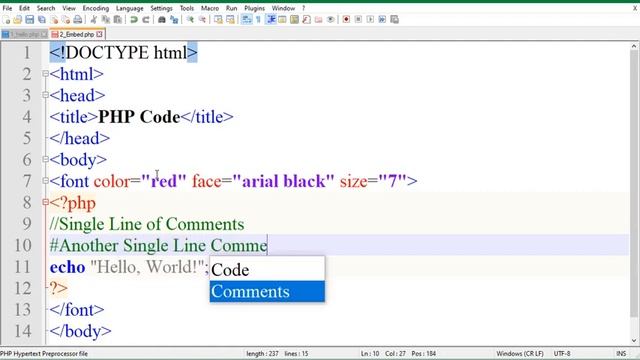Open the Macro menu

coord(210,8)
